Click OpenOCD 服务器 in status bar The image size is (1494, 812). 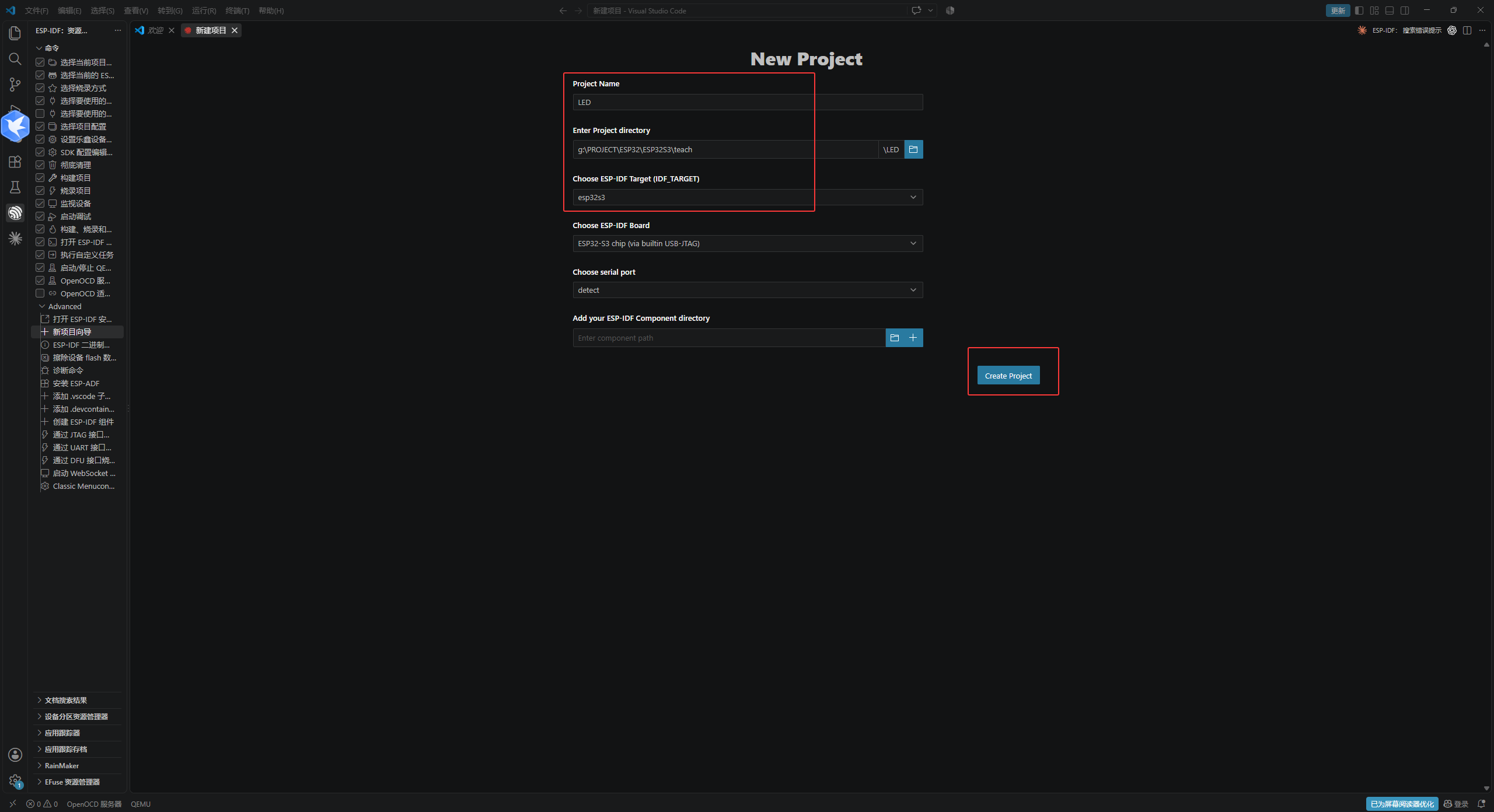(x=94, y=804)
